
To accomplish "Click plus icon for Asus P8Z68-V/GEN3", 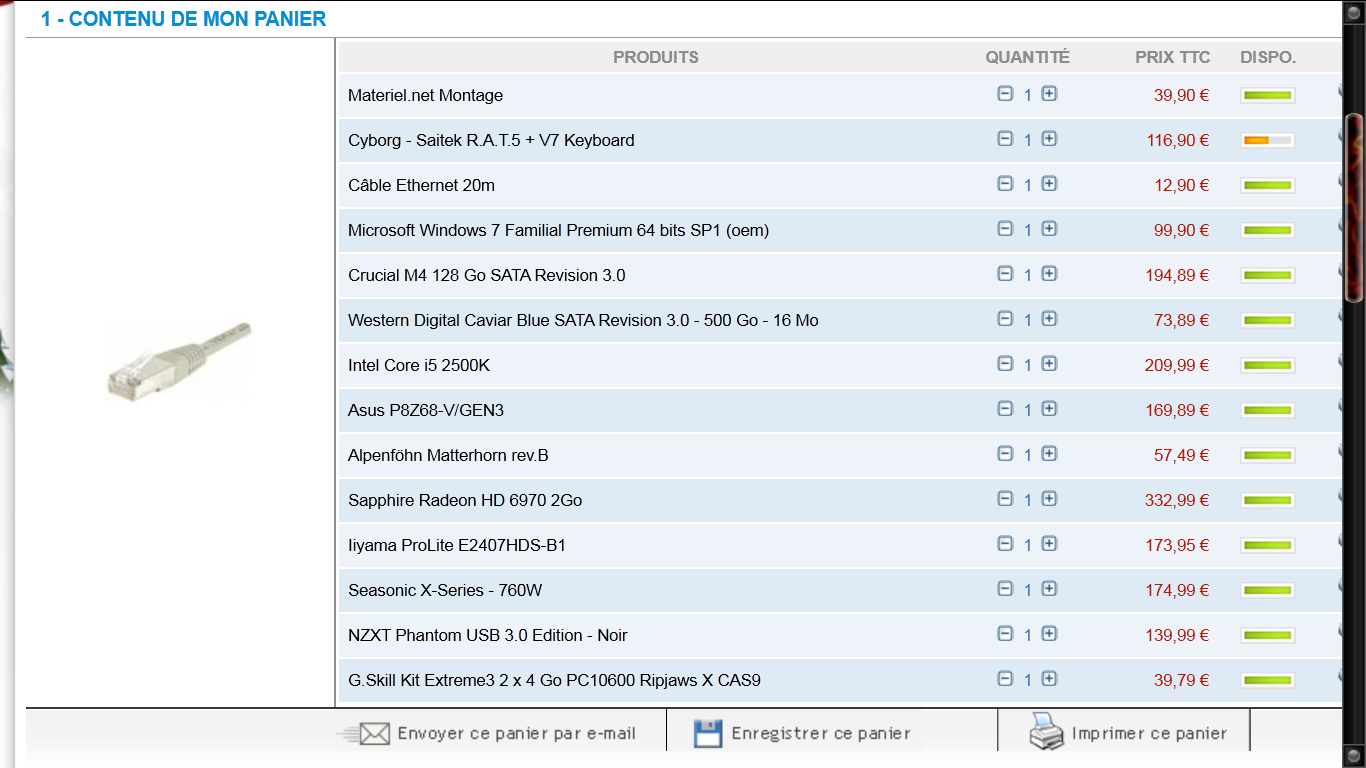I will [1049, 409].
